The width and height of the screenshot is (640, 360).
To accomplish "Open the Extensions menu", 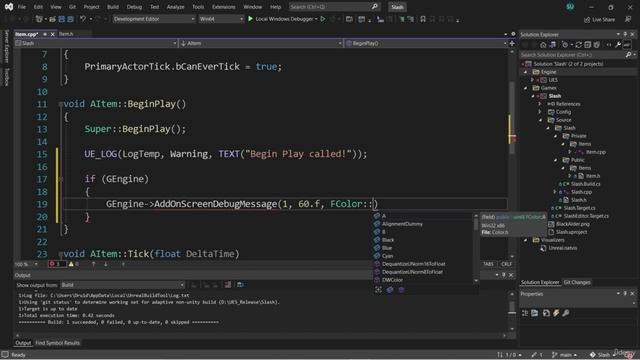I will (x=223, y=7).
